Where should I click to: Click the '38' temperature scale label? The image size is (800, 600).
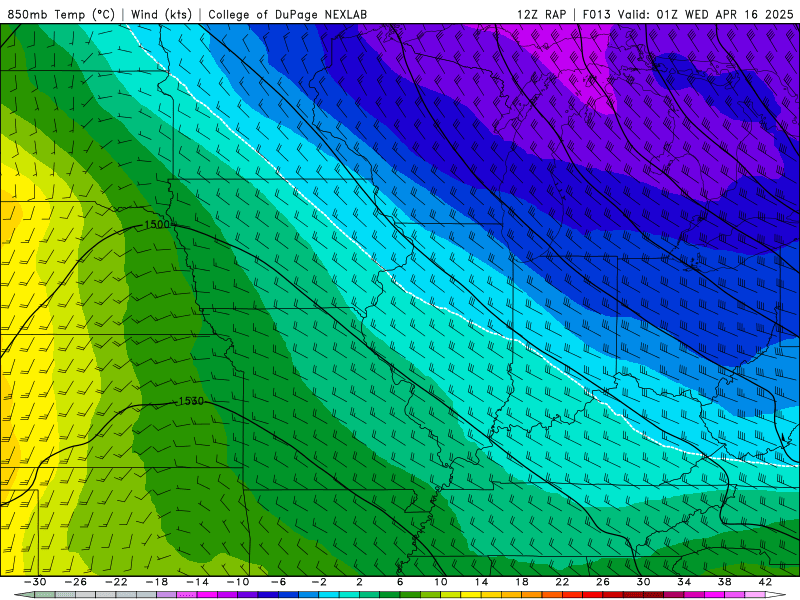[724, 582]
